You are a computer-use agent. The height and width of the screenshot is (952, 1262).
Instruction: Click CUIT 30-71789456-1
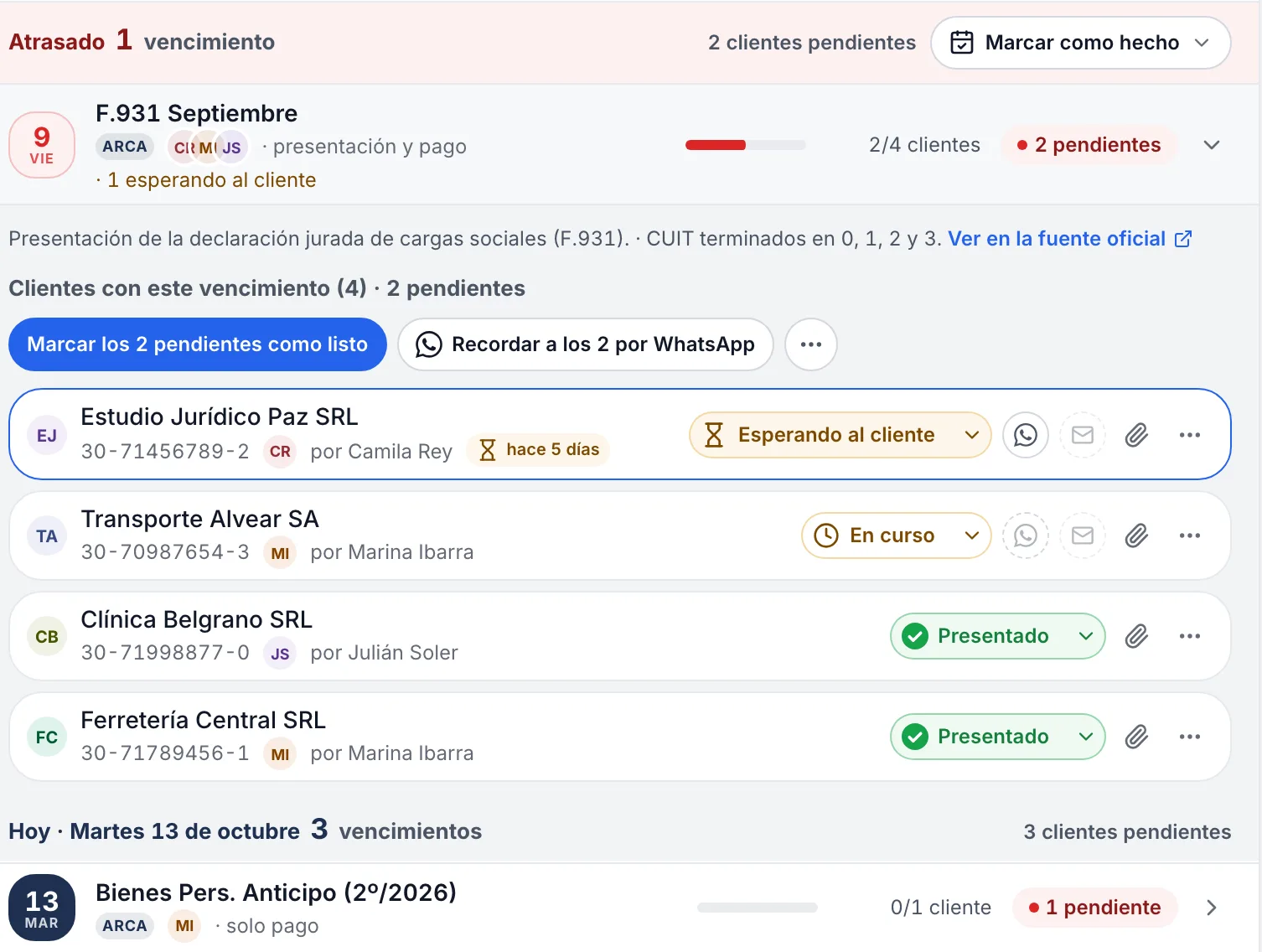click(x=165, y=753)
